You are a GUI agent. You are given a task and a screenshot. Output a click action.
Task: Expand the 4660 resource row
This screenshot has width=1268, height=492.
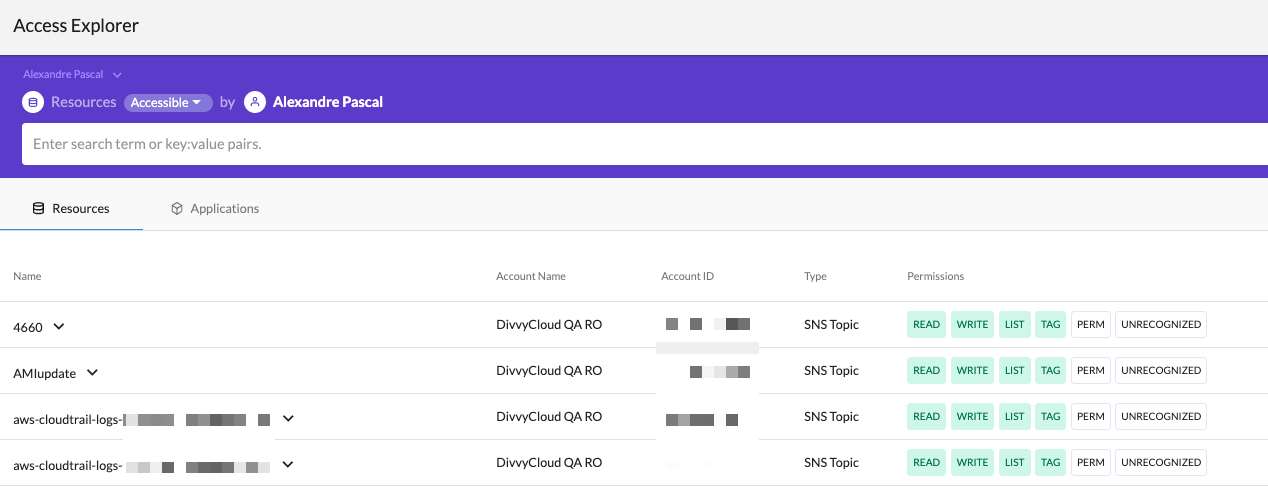click(x=59, y=326)
